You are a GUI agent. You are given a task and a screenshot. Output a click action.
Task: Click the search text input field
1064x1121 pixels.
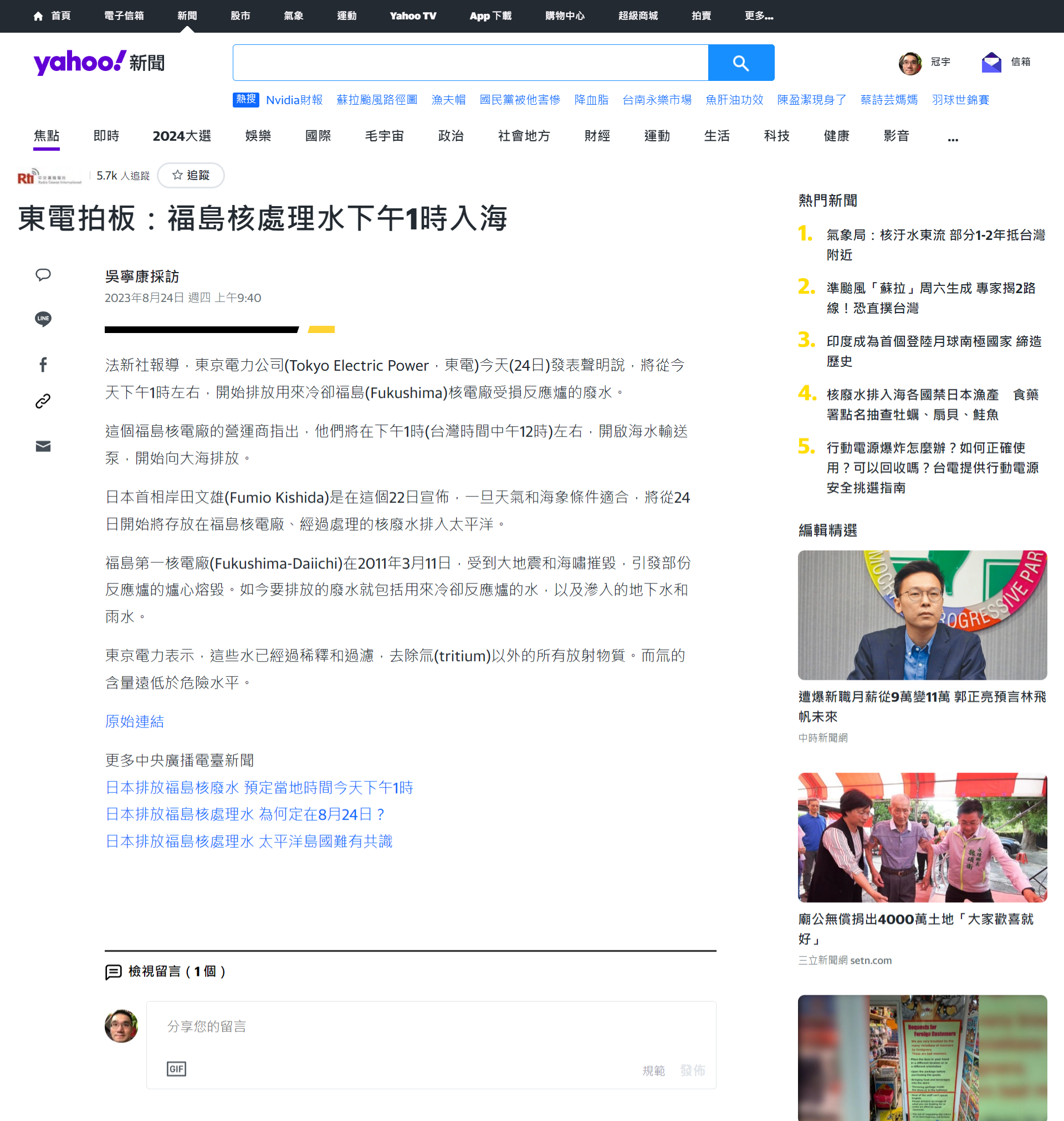coord(470,63)
